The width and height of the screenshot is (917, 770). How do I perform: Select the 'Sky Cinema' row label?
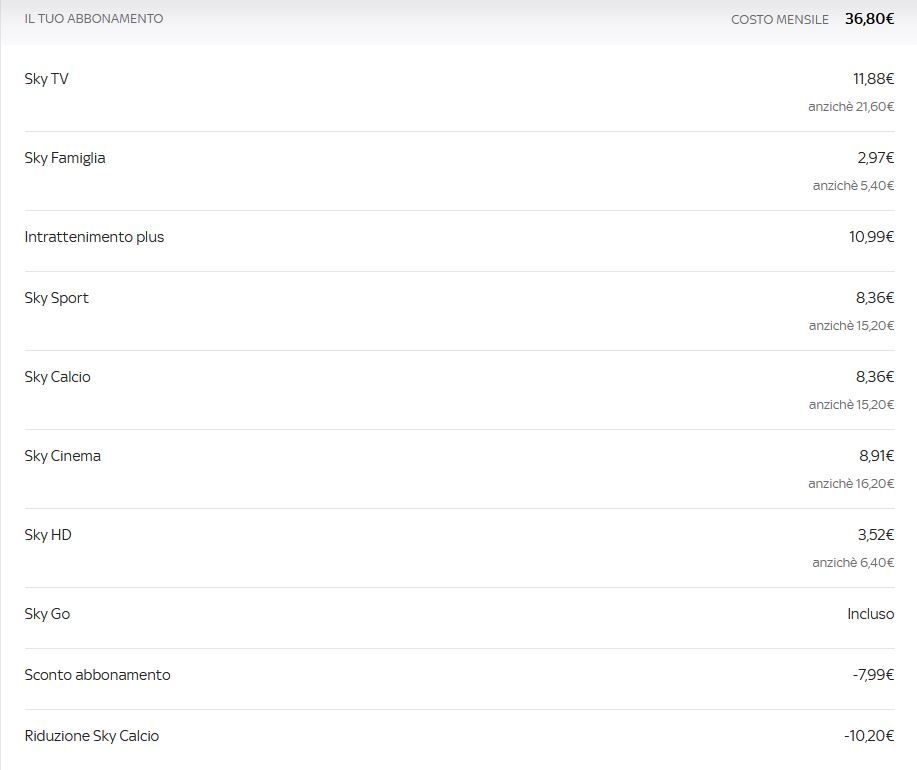[x=63, y=456]
